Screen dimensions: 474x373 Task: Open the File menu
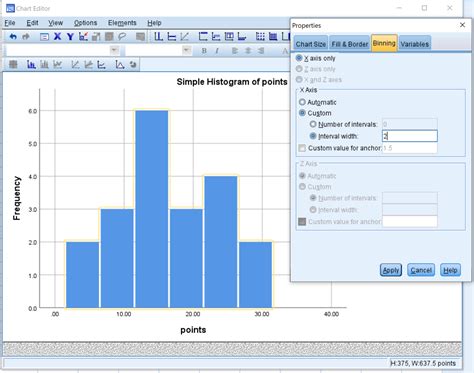pos(10,23)
